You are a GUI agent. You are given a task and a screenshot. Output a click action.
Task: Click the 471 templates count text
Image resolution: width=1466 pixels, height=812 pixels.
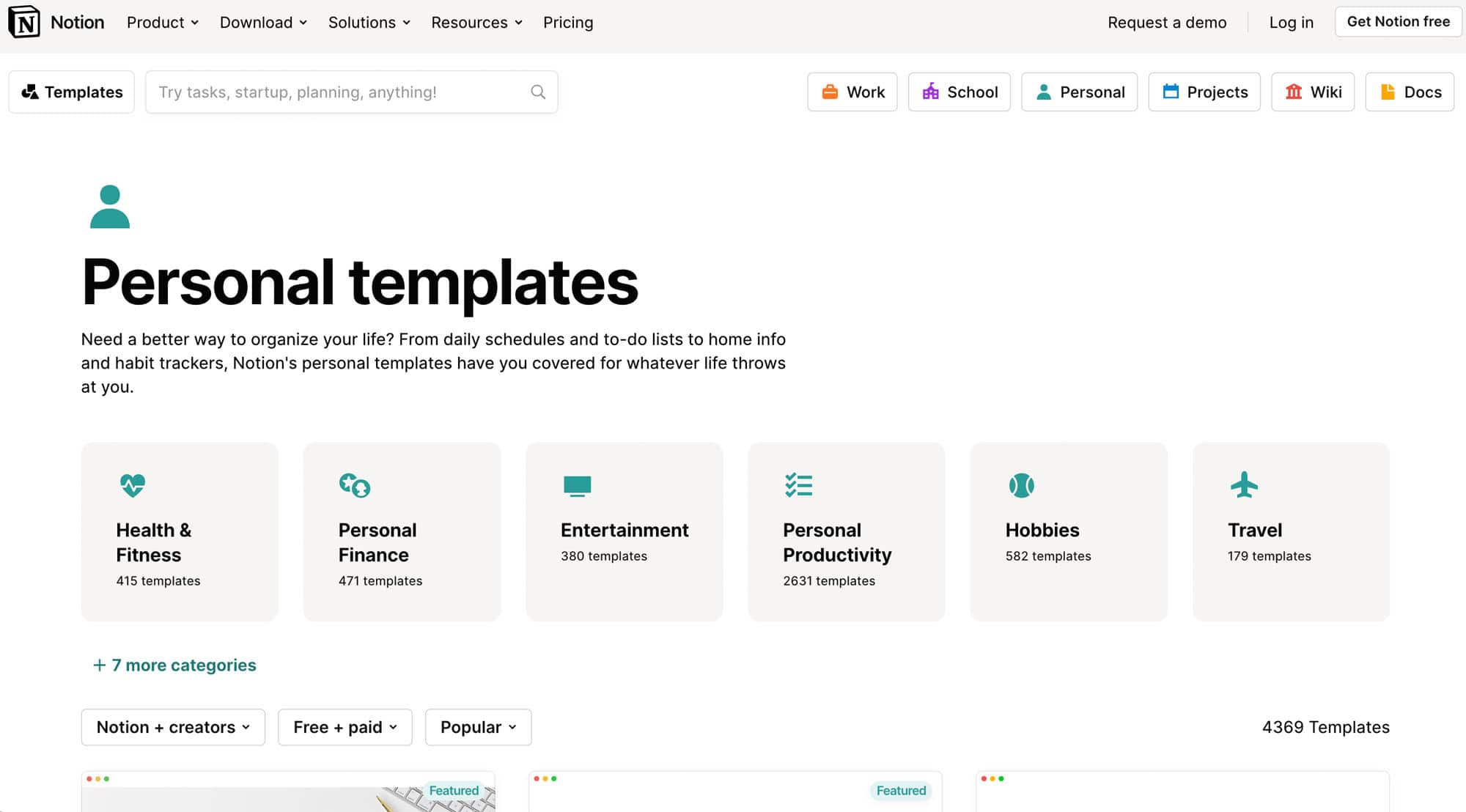(x=380, y=580)
